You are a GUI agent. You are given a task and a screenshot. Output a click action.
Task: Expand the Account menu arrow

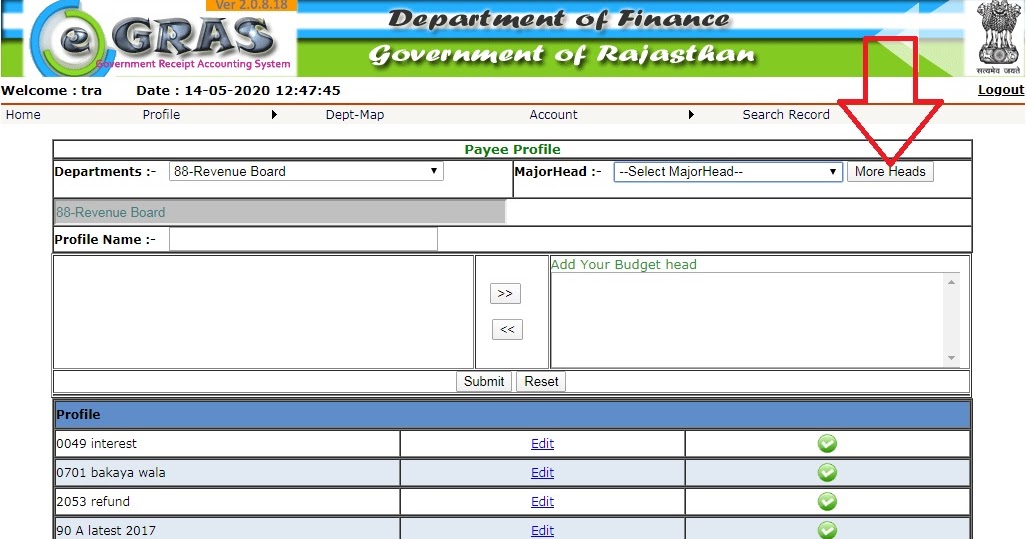point(691,115)
